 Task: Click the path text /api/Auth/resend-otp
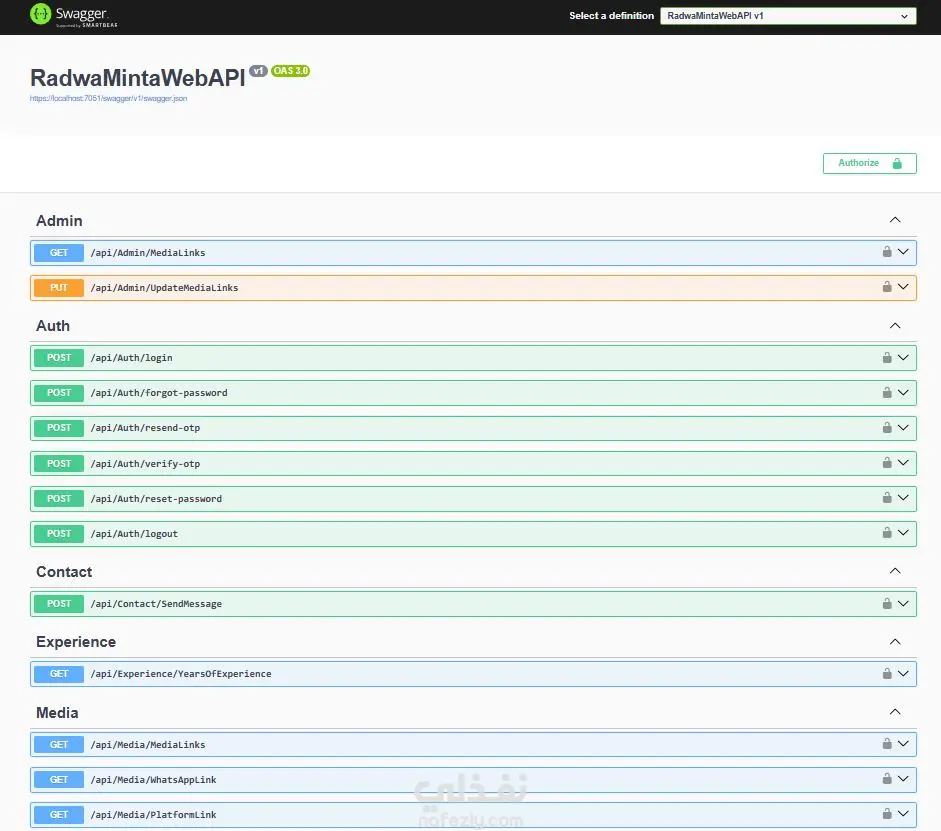[145, 428]
